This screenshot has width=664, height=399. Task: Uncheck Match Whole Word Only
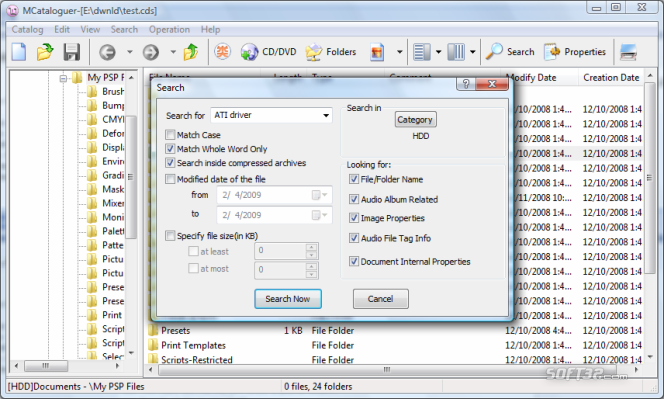(x=170, y=149)
